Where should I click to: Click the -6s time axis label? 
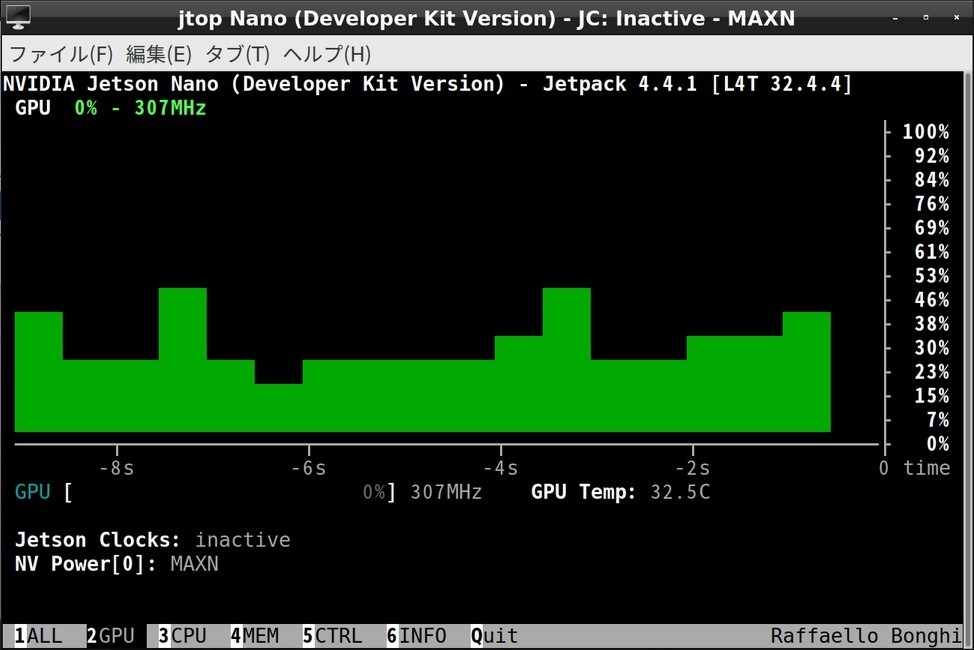(309, 468)
